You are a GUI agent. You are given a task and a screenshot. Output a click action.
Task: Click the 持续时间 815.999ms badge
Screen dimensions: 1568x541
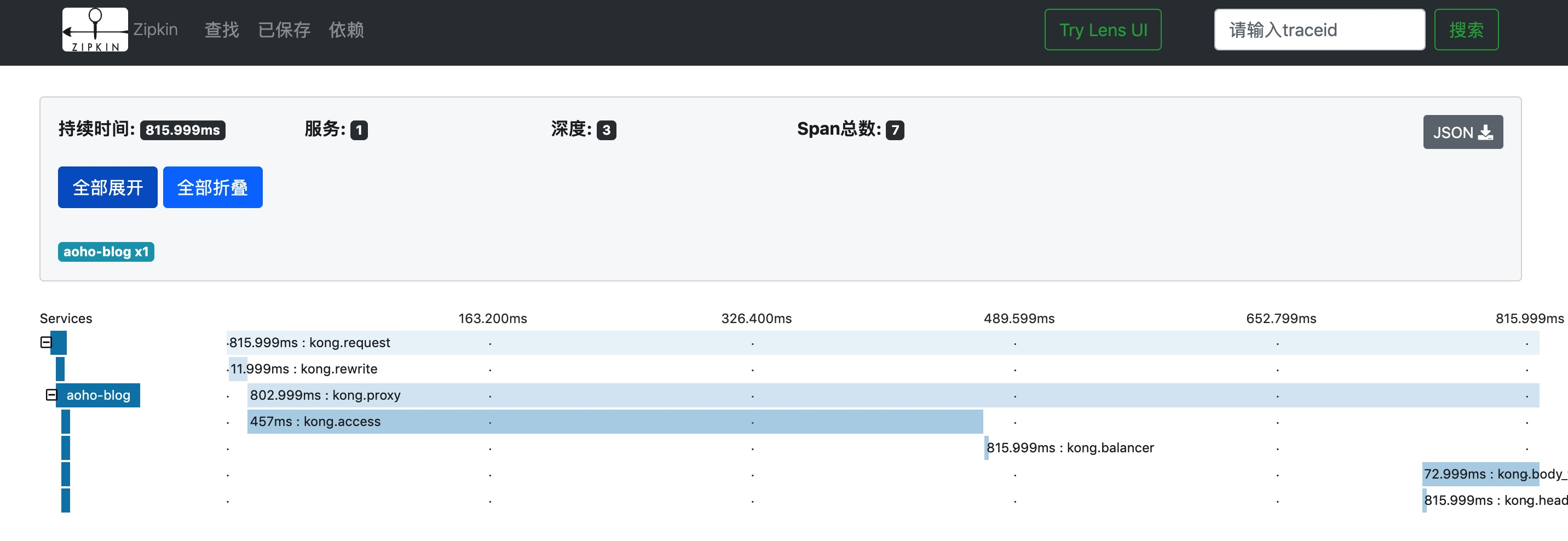[x=183, y=130]
